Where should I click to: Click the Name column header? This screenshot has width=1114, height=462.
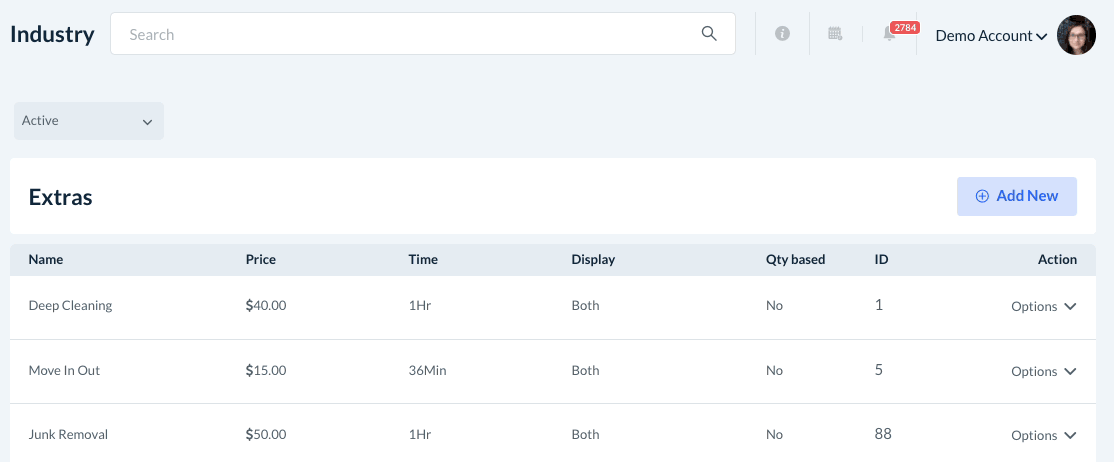click(46, 259)
